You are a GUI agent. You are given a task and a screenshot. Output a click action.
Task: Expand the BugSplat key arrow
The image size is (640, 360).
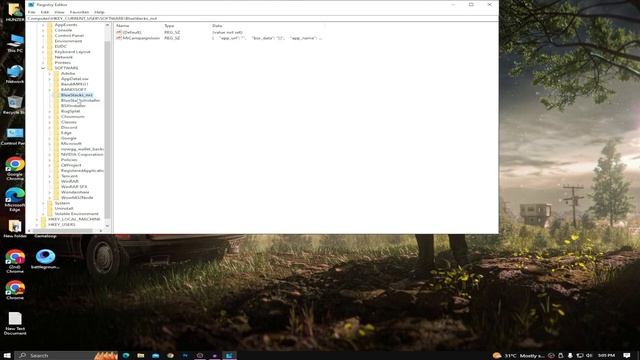pos(50,111)
